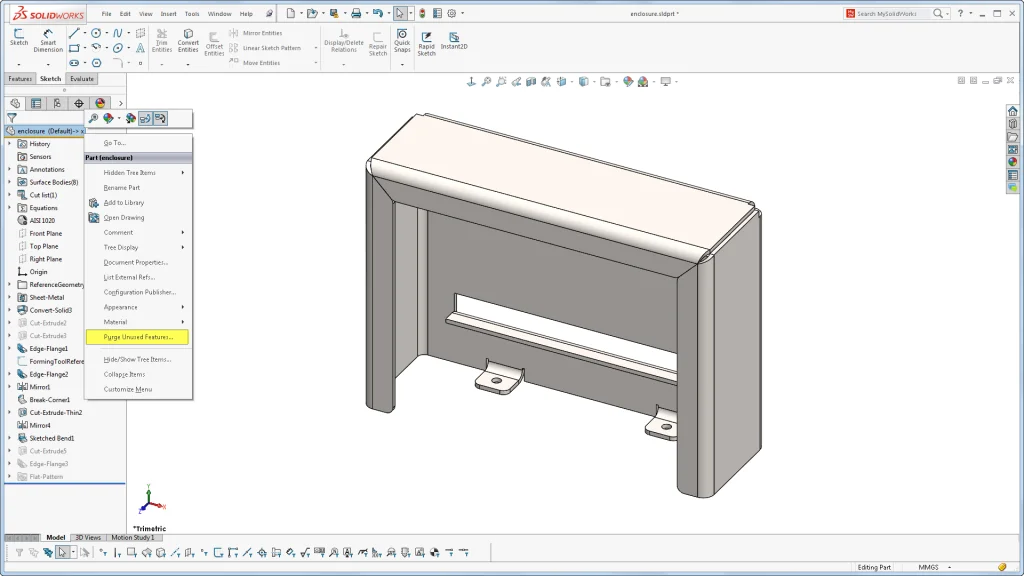Open the Tools menu
This screenshot has width=1024, height=576.
coord(193,14)
